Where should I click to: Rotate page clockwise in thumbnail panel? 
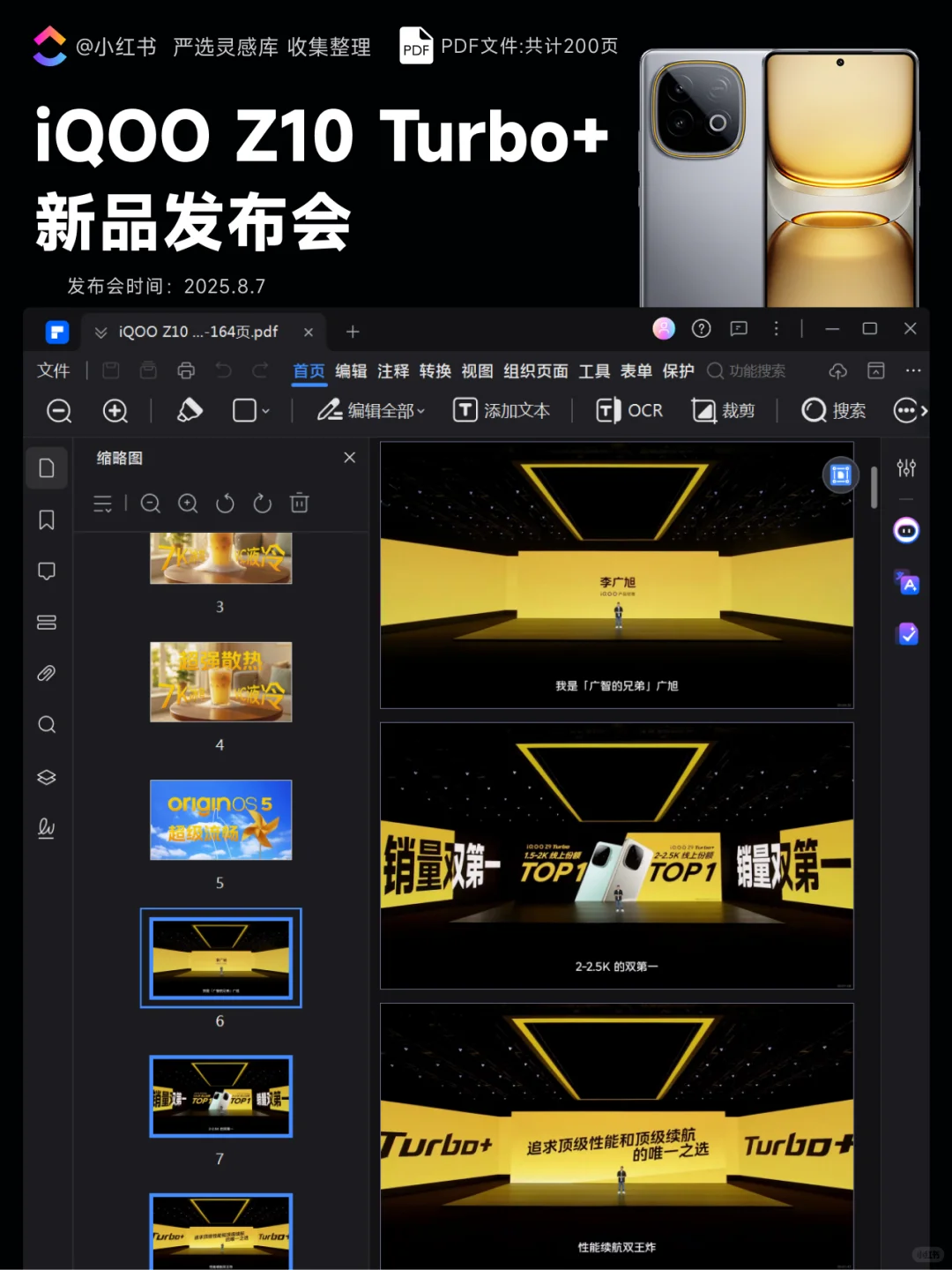point(262,503)
